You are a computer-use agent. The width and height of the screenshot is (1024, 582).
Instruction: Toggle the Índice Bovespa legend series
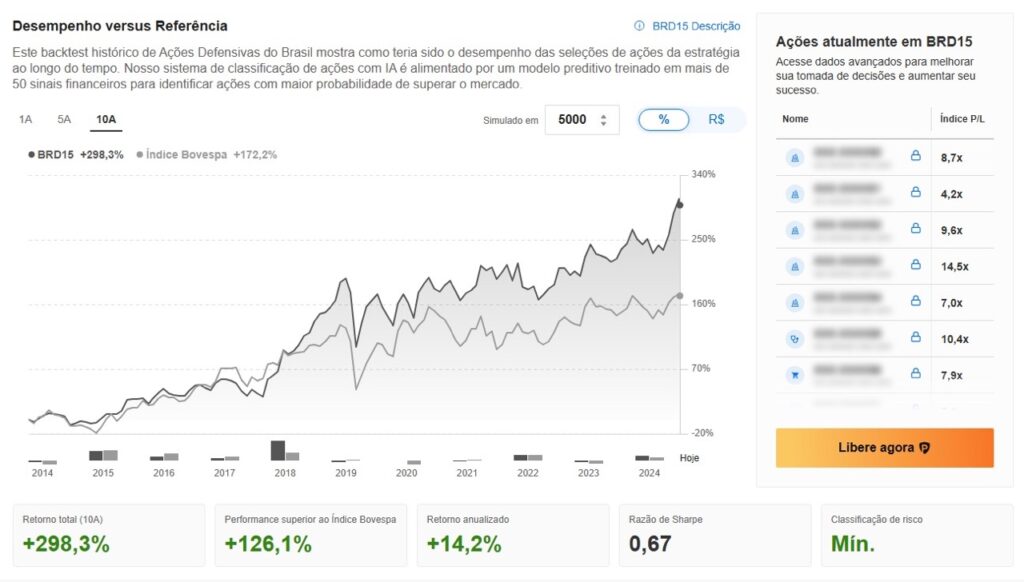coord(206,155)
